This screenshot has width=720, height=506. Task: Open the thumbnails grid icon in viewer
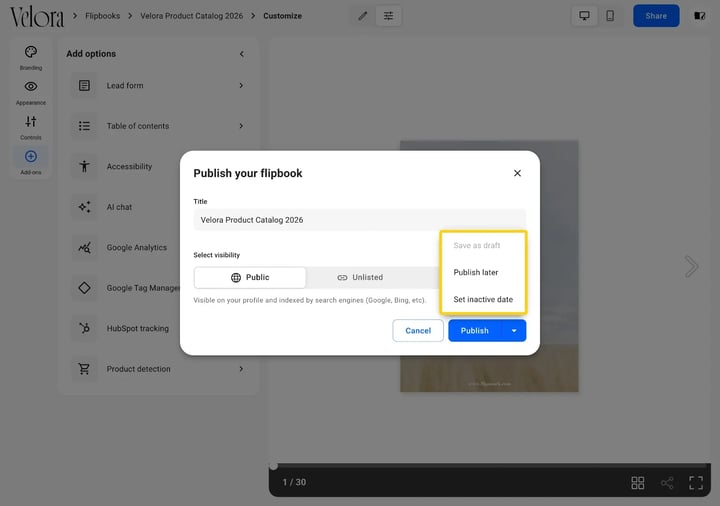(x=638, y=483)
